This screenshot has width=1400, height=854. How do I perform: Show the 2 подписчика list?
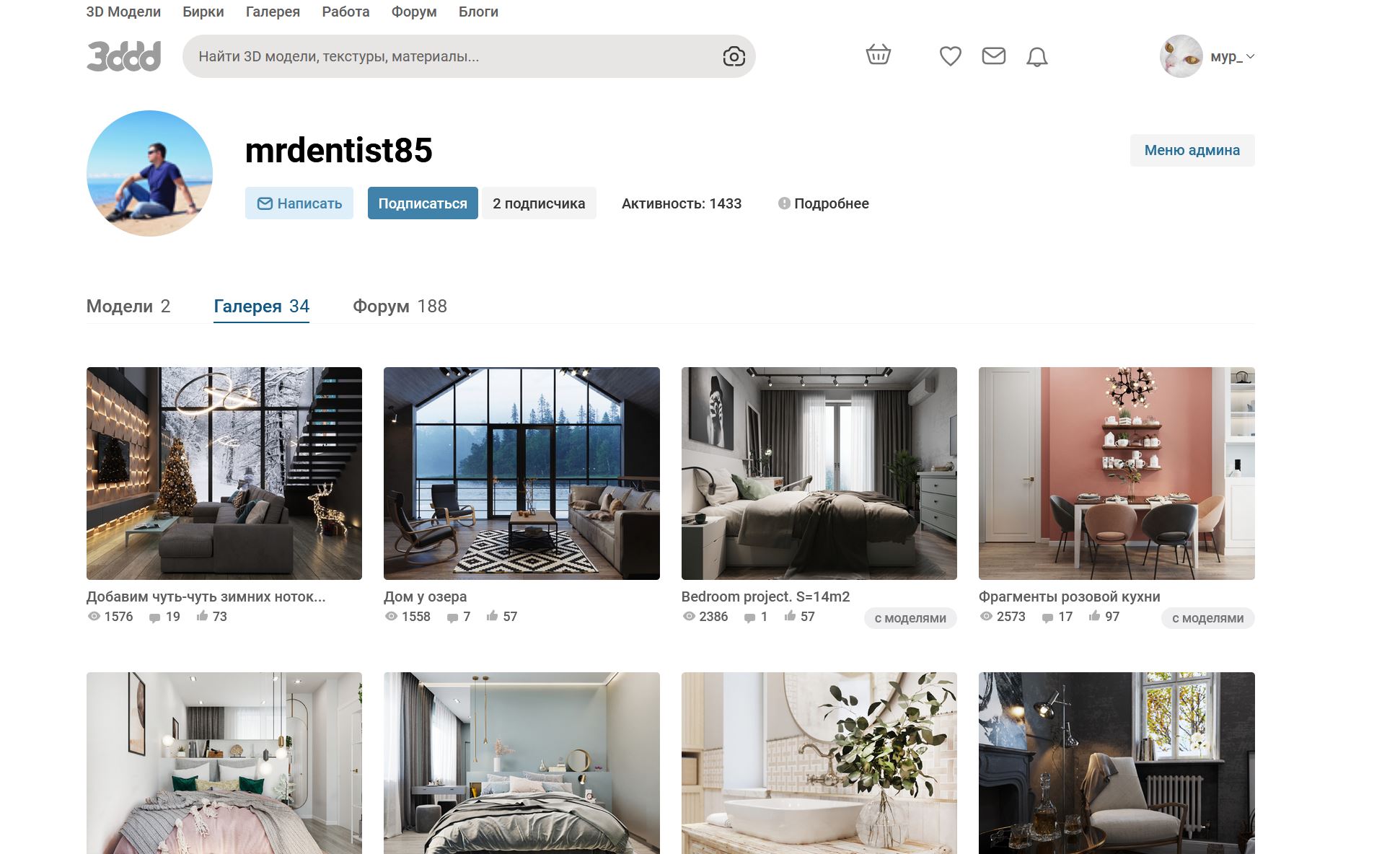coord(539,203)
